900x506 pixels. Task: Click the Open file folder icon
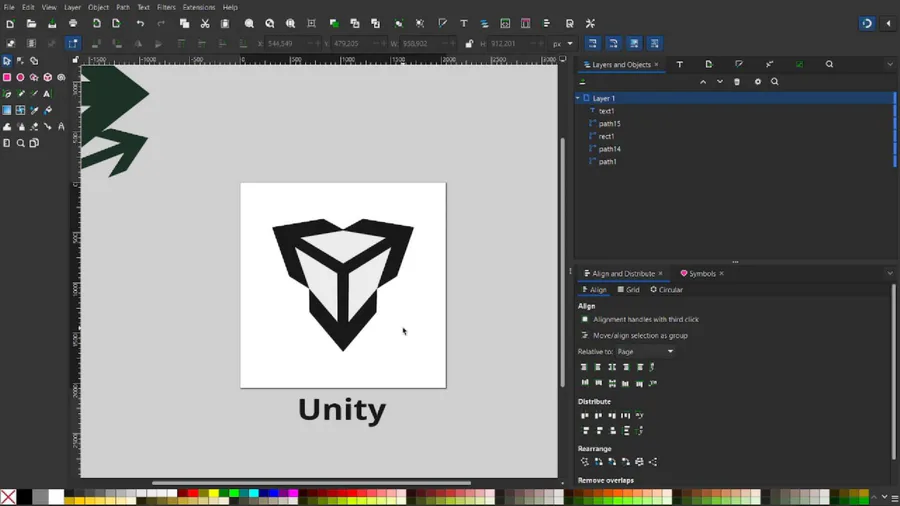[31, 24]
